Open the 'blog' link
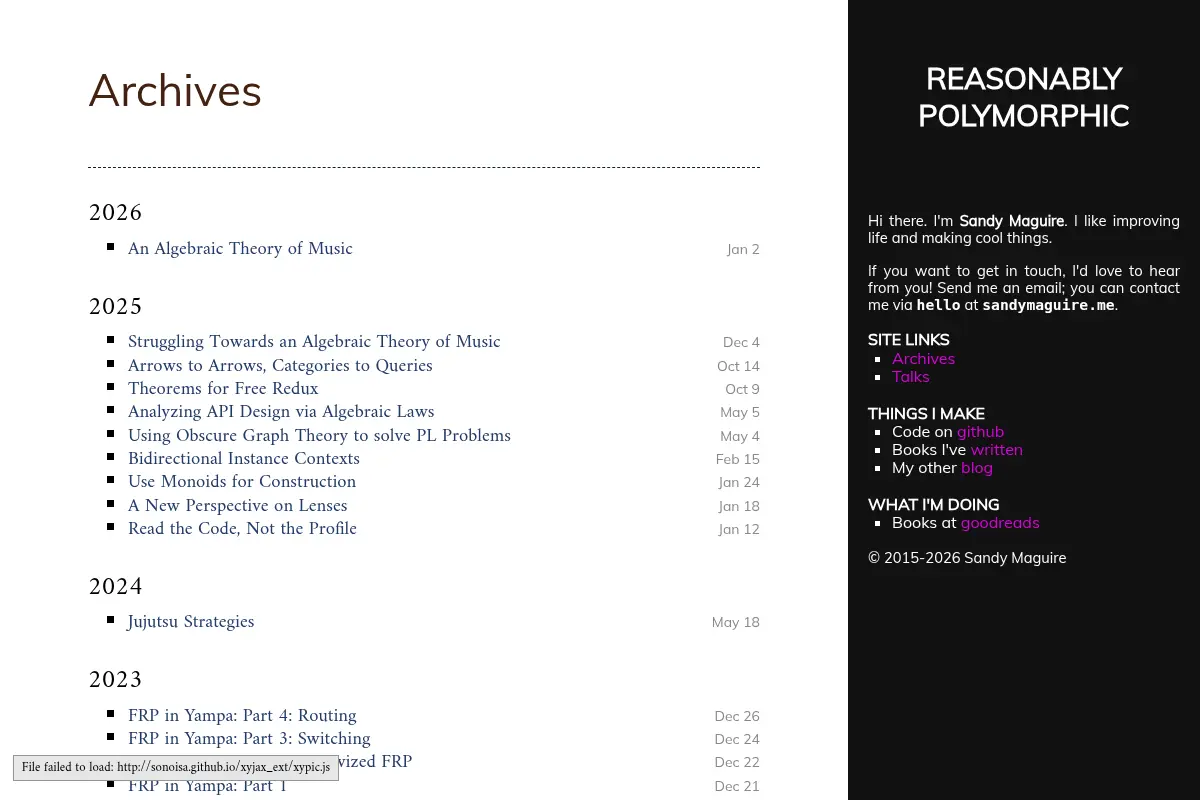Image resolution: width=1200 pixels, height=800 pixels. [977, 467]
